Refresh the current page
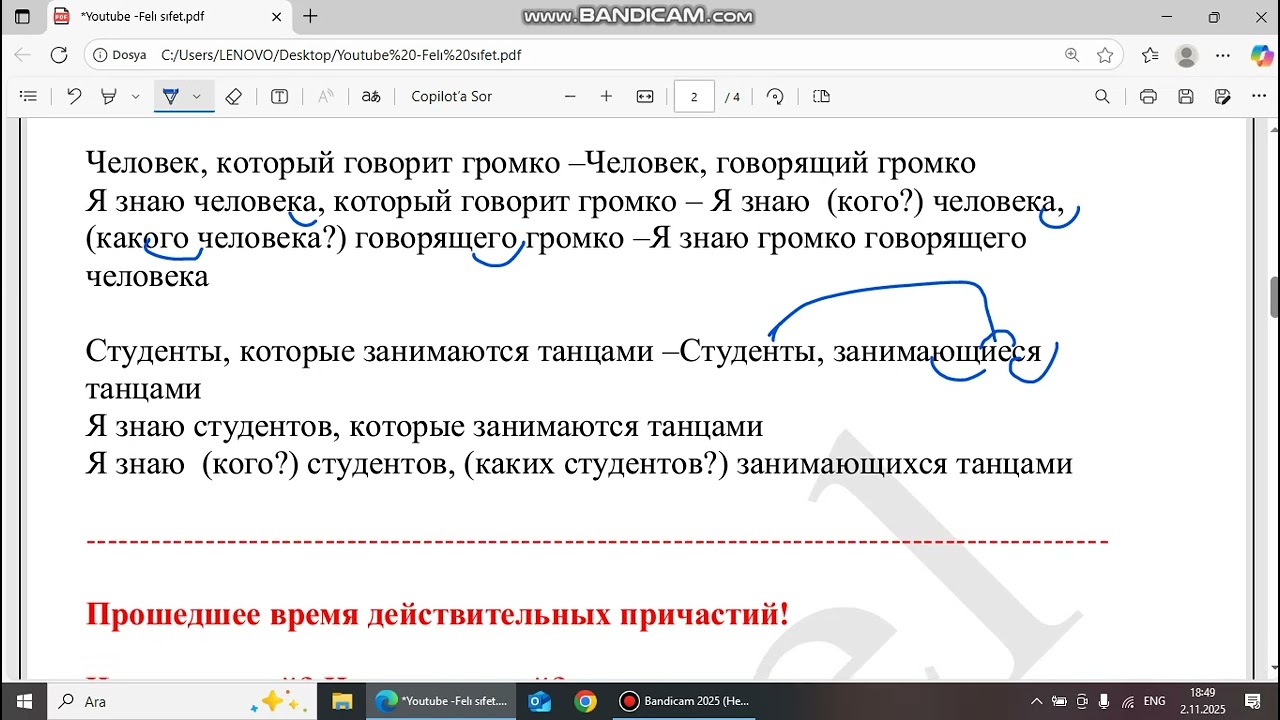 pyautogui.click(x=59, y=55)
